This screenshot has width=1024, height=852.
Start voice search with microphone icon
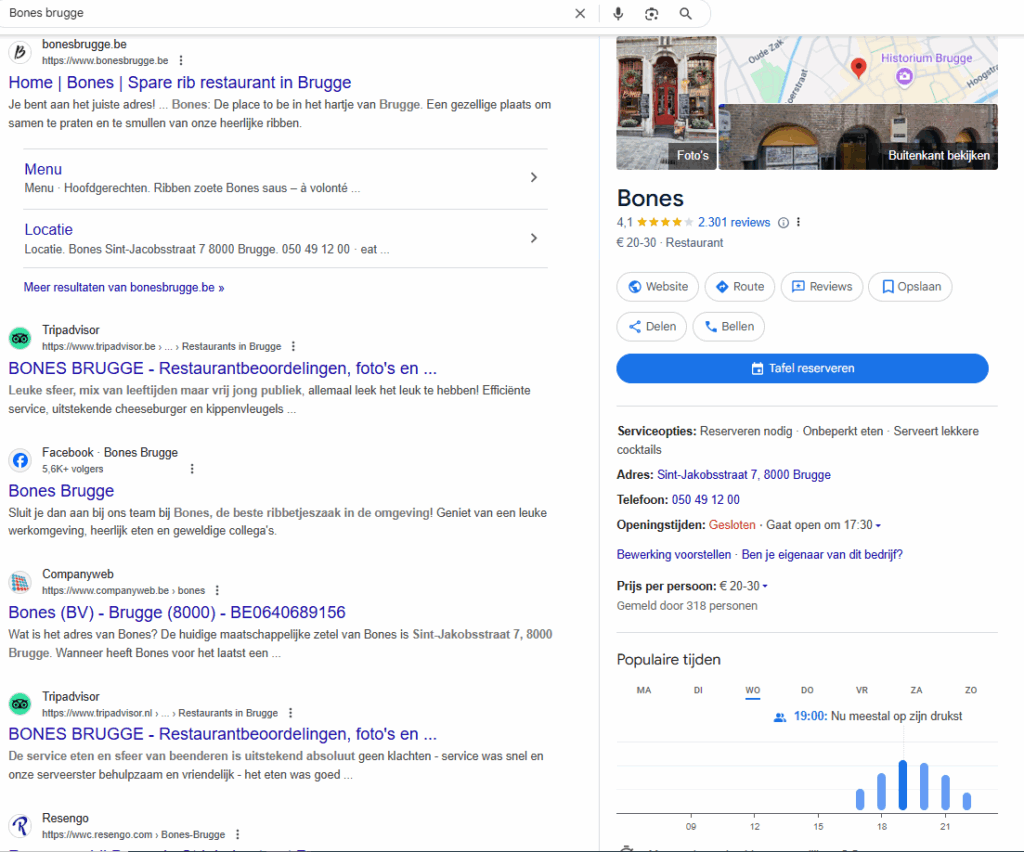[x=618, y=14]
